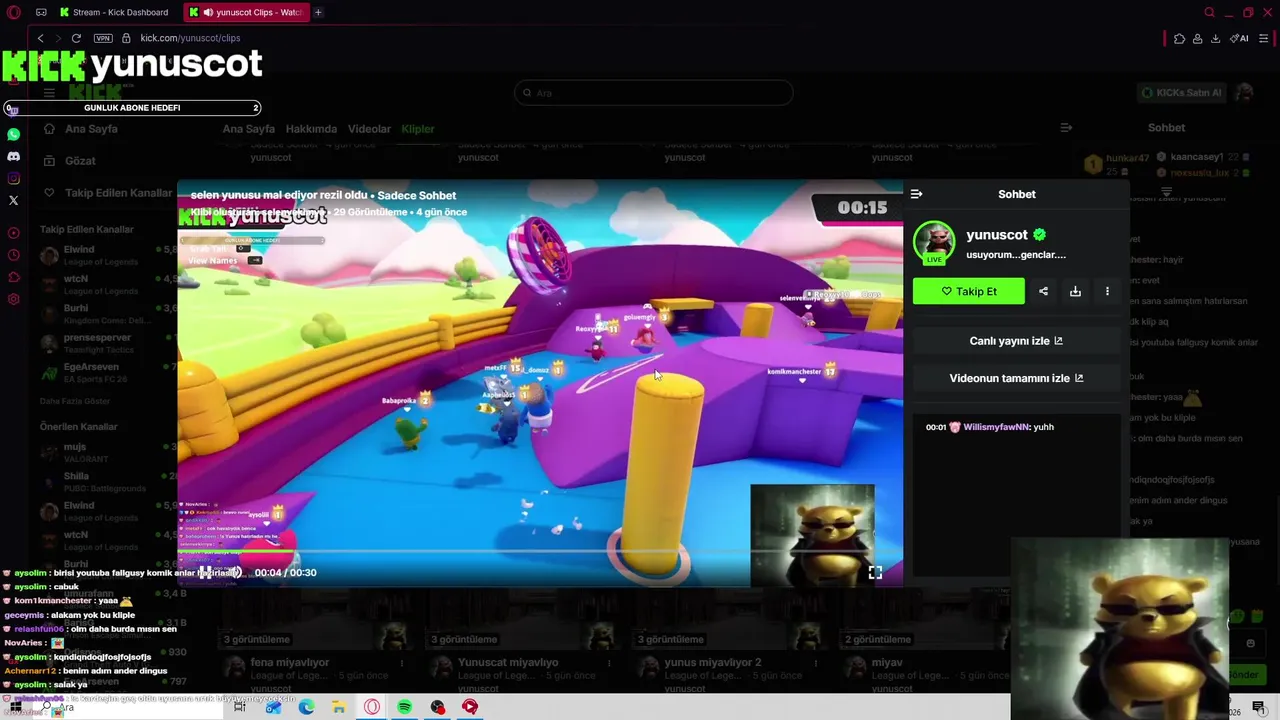The height and width of the screenshot is (720, 1280).
Task: Open browser downloads icon in toolbar
Action: [1215, 38]
